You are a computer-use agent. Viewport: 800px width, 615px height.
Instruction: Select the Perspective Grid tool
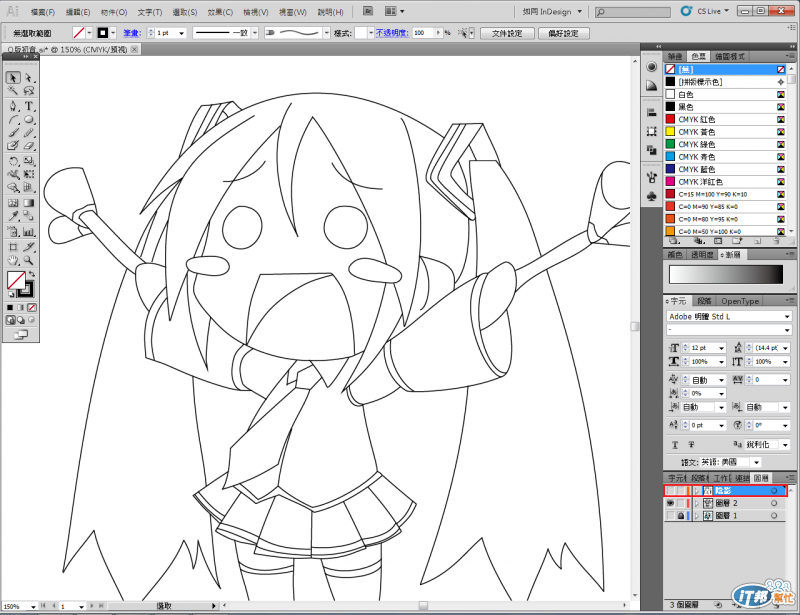click(x=29, y=188)
